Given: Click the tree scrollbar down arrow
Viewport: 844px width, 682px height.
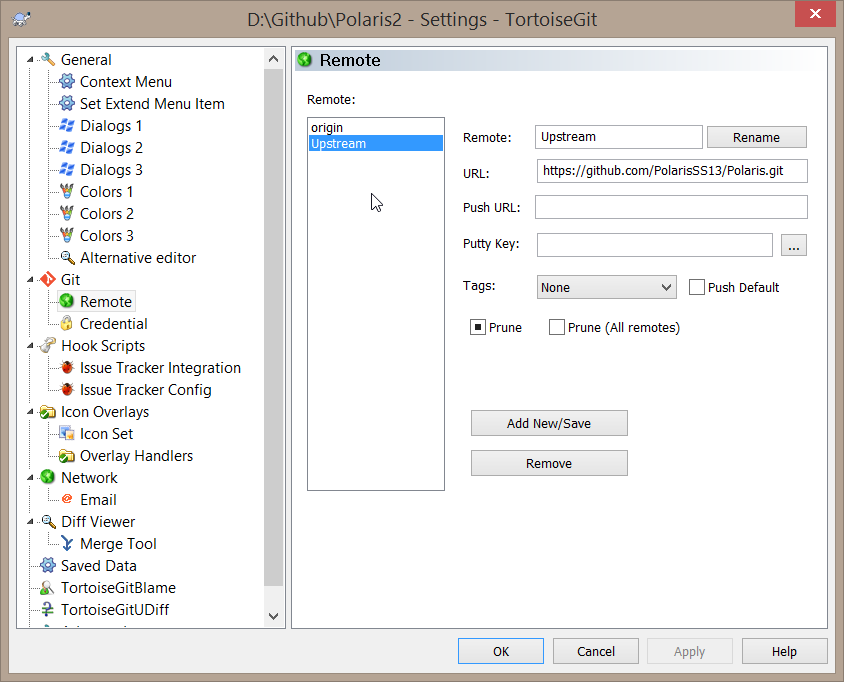Looking at the screenshot, I should pos(273,616).
